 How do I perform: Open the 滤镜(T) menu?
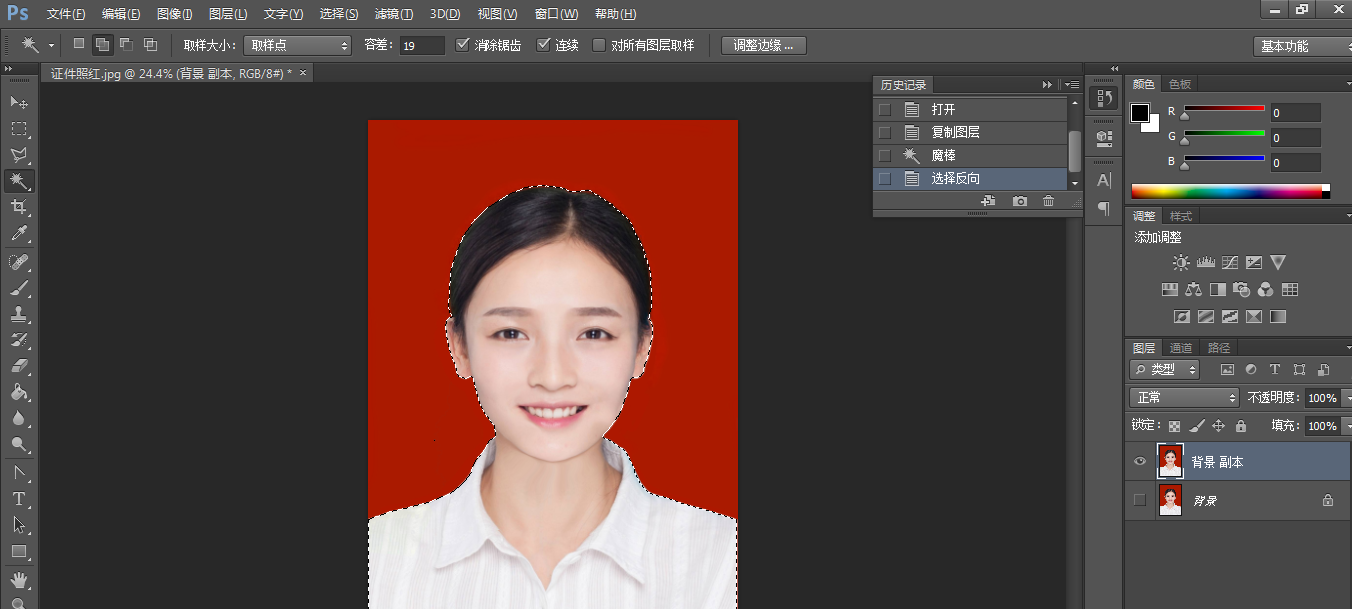tap(393, 14)
